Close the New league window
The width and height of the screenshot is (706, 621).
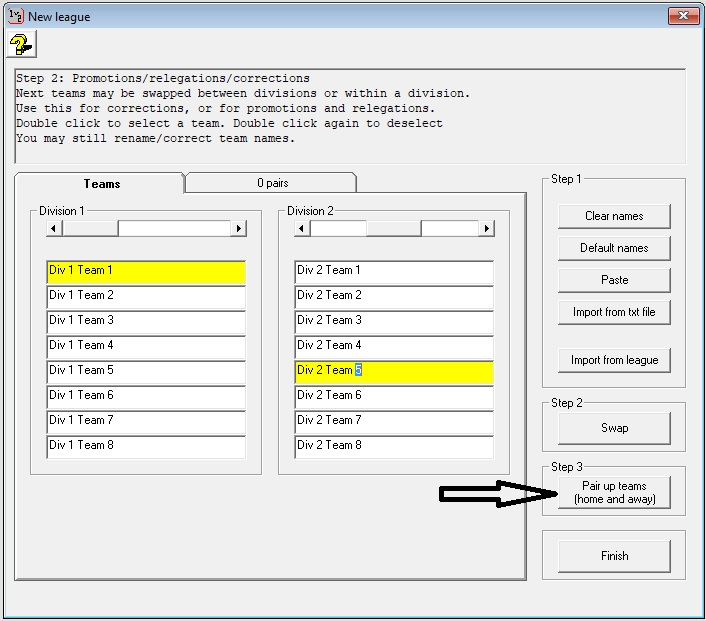pos(683,15)
